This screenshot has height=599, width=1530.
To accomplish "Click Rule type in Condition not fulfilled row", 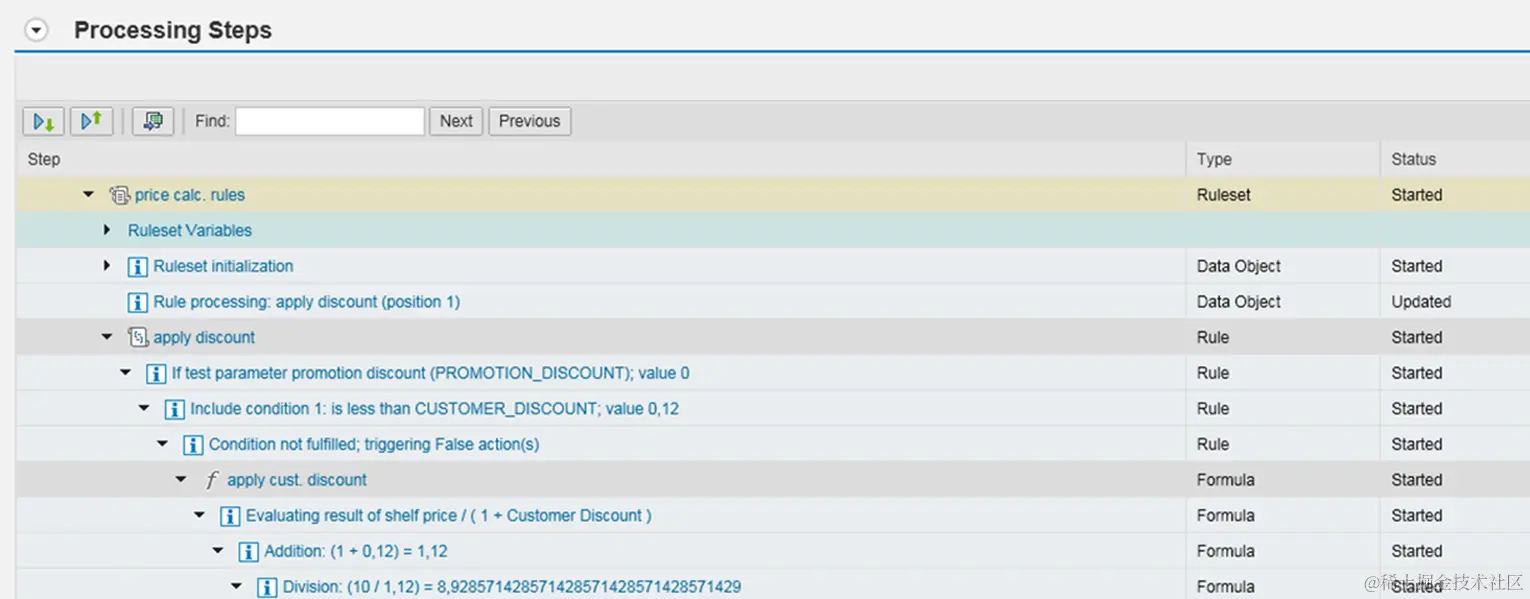I will (1213, 444).
